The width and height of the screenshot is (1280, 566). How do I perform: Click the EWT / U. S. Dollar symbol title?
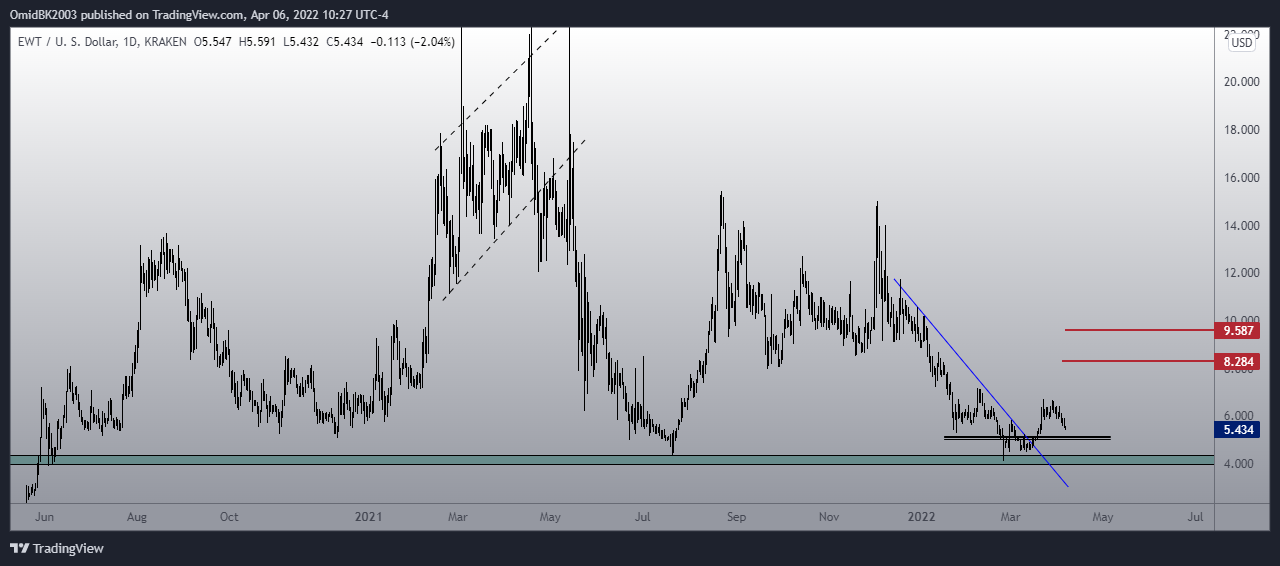click(67, 42)
